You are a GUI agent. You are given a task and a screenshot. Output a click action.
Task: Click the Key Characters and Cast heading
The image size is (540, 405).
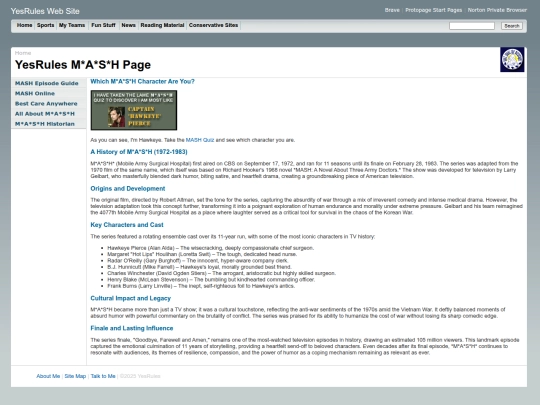pyautogui.click(x=127, y=225)
